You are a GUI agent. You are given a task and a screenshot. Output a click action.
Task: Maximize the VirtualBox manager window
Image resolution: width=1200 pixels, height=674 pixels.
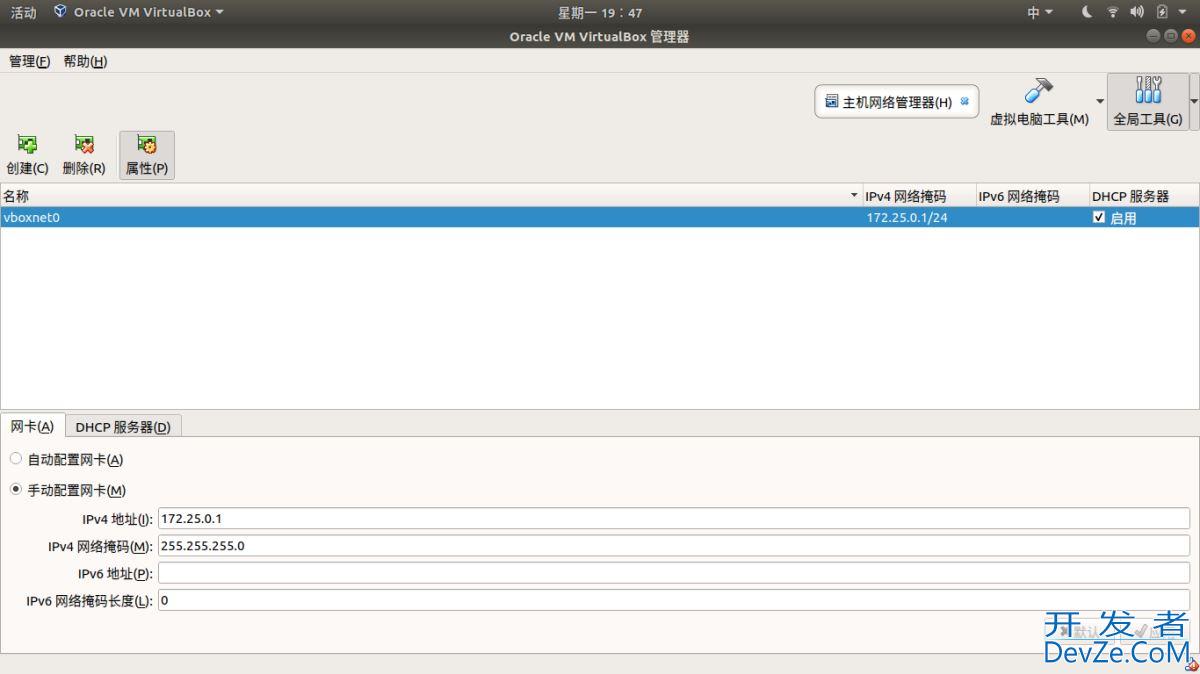1171,36
